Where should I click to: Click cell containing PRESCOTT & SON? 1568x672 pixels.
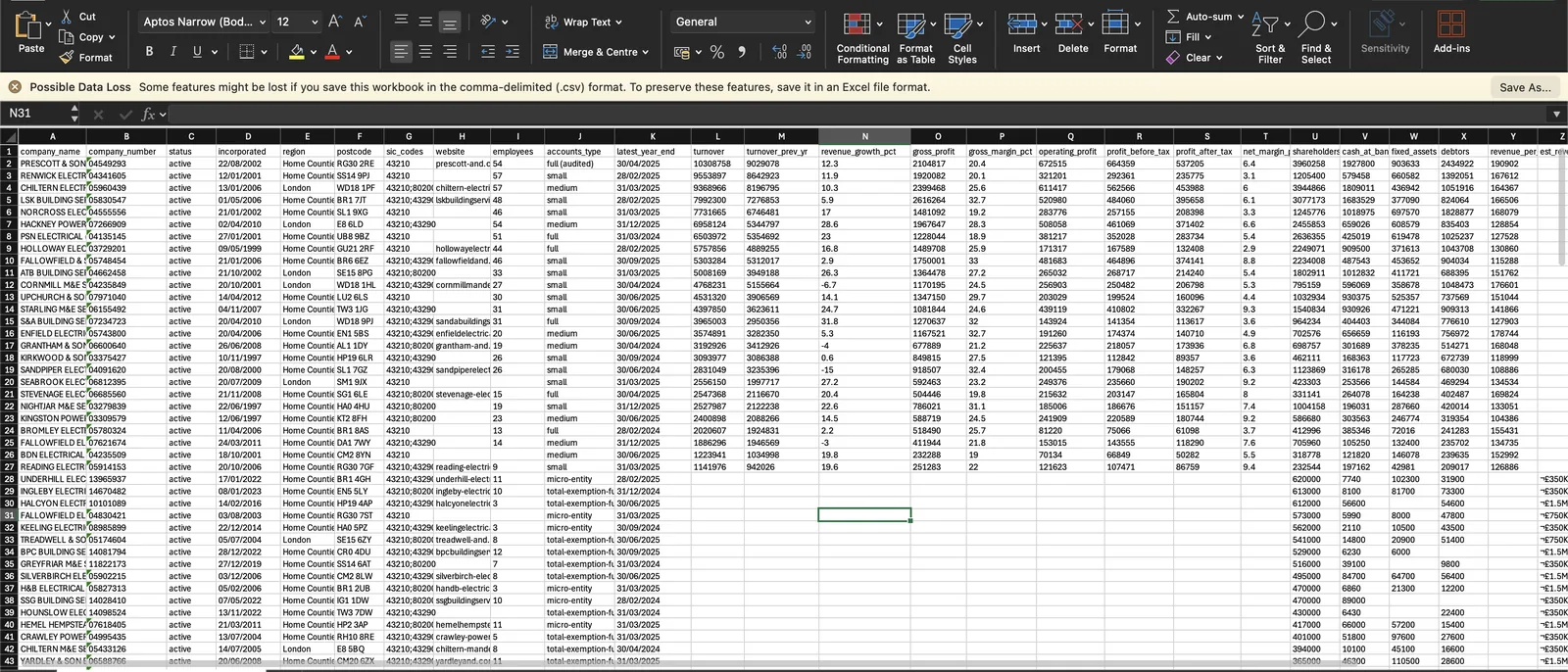pos(52,164)
